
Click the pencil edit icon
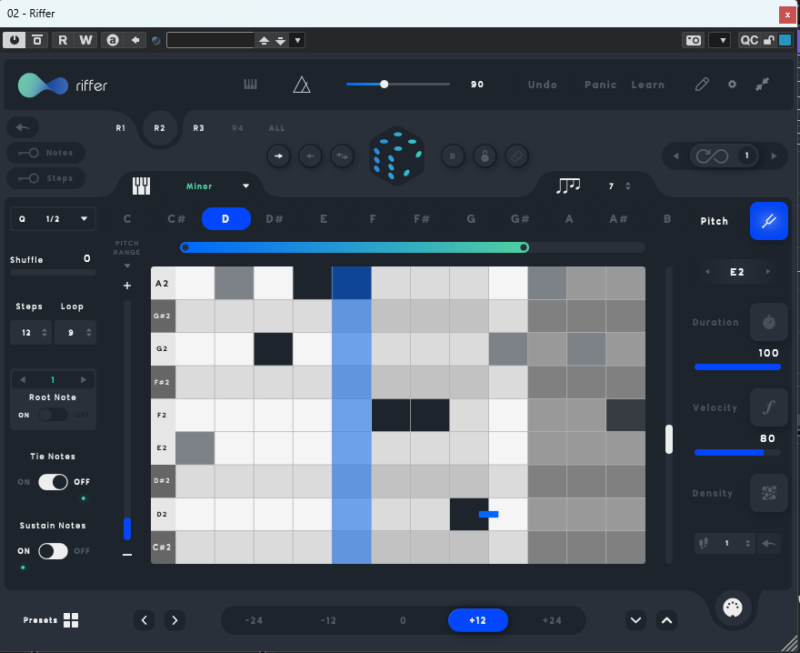[x=702, y=85]
